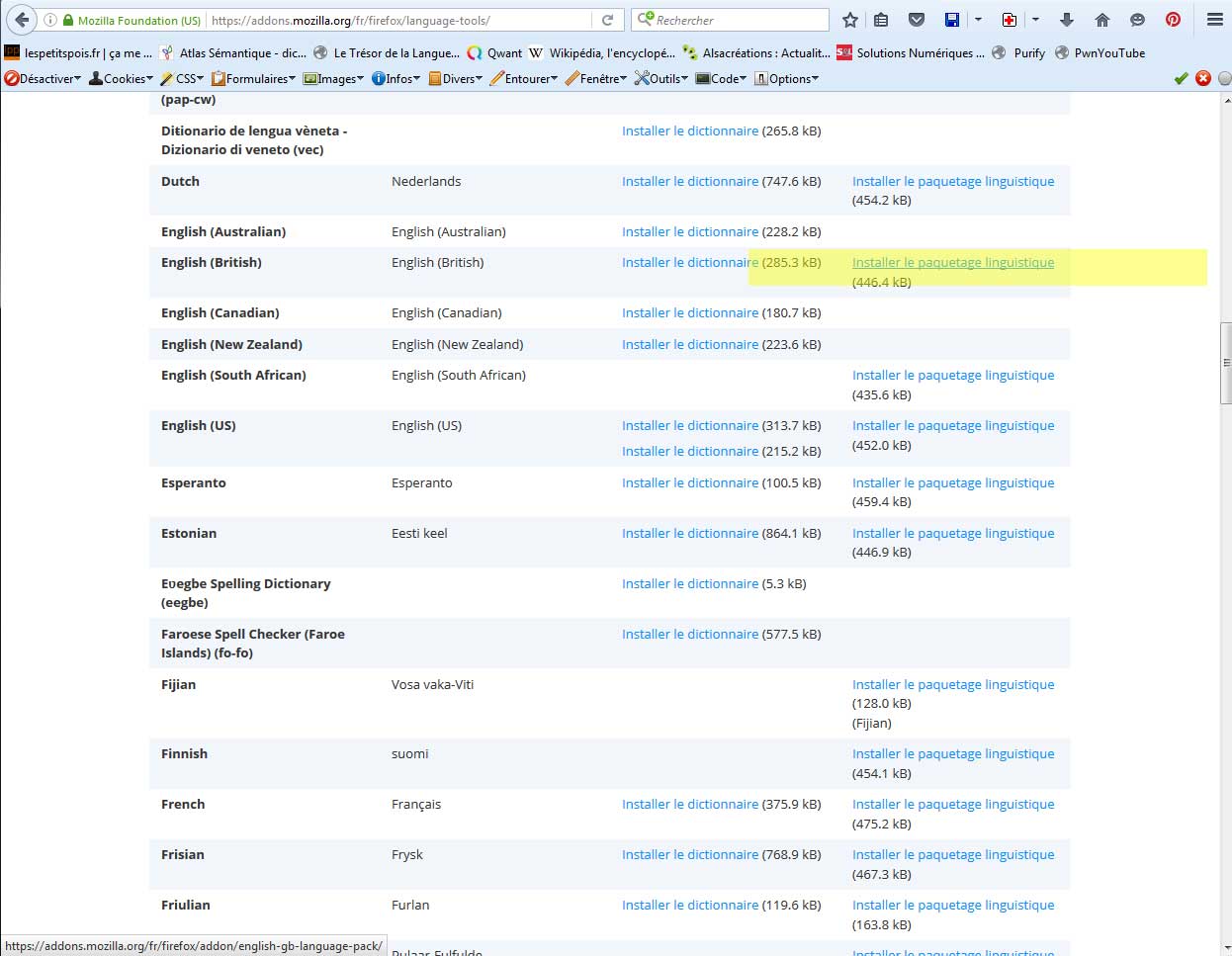The image size is (1232, 956).
Task: Reload the page with refresh icon
Action: tap(608, 20)
